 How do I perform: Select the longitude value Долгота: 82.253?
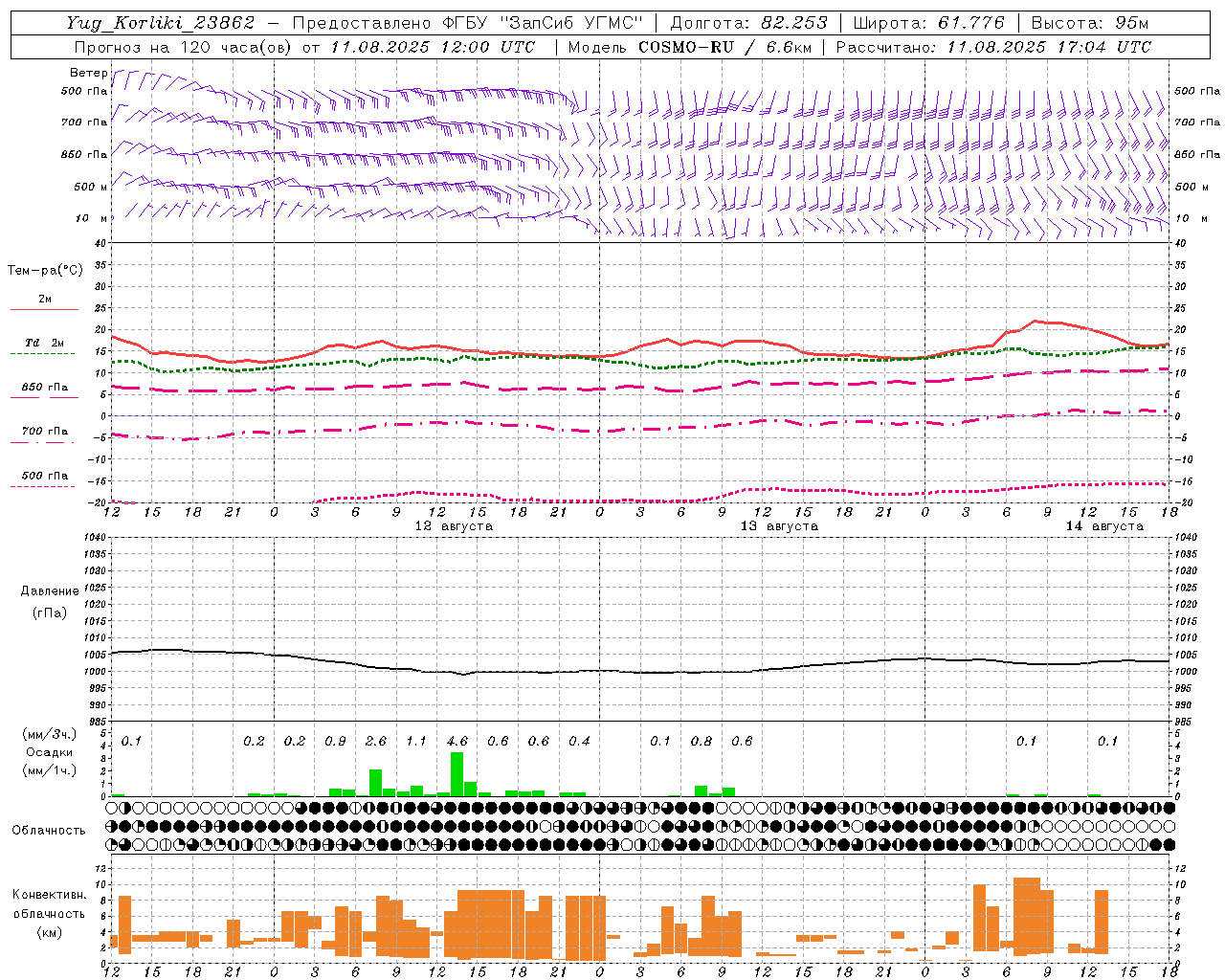tap(749, 23)
